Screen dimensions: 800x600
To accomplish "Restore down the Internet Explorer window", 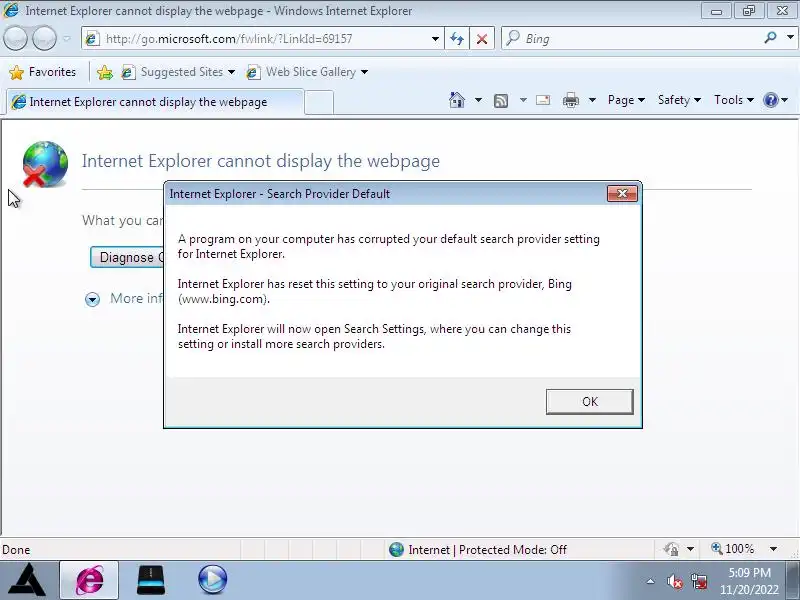I will point(748,11).
